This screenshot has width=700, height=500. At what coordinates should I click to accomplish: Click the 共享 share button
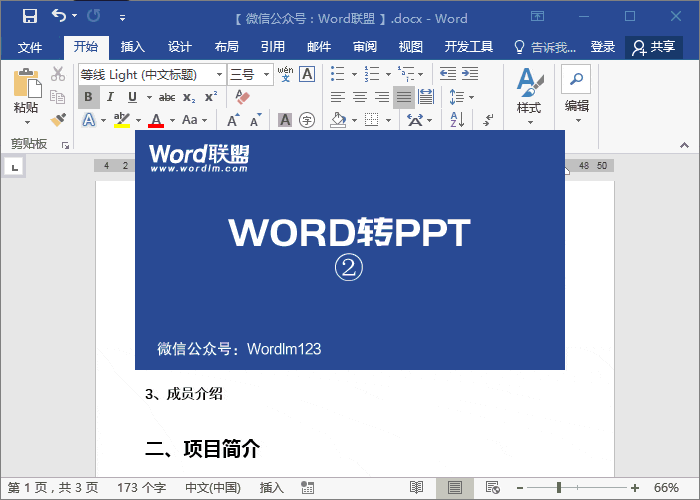654,47
